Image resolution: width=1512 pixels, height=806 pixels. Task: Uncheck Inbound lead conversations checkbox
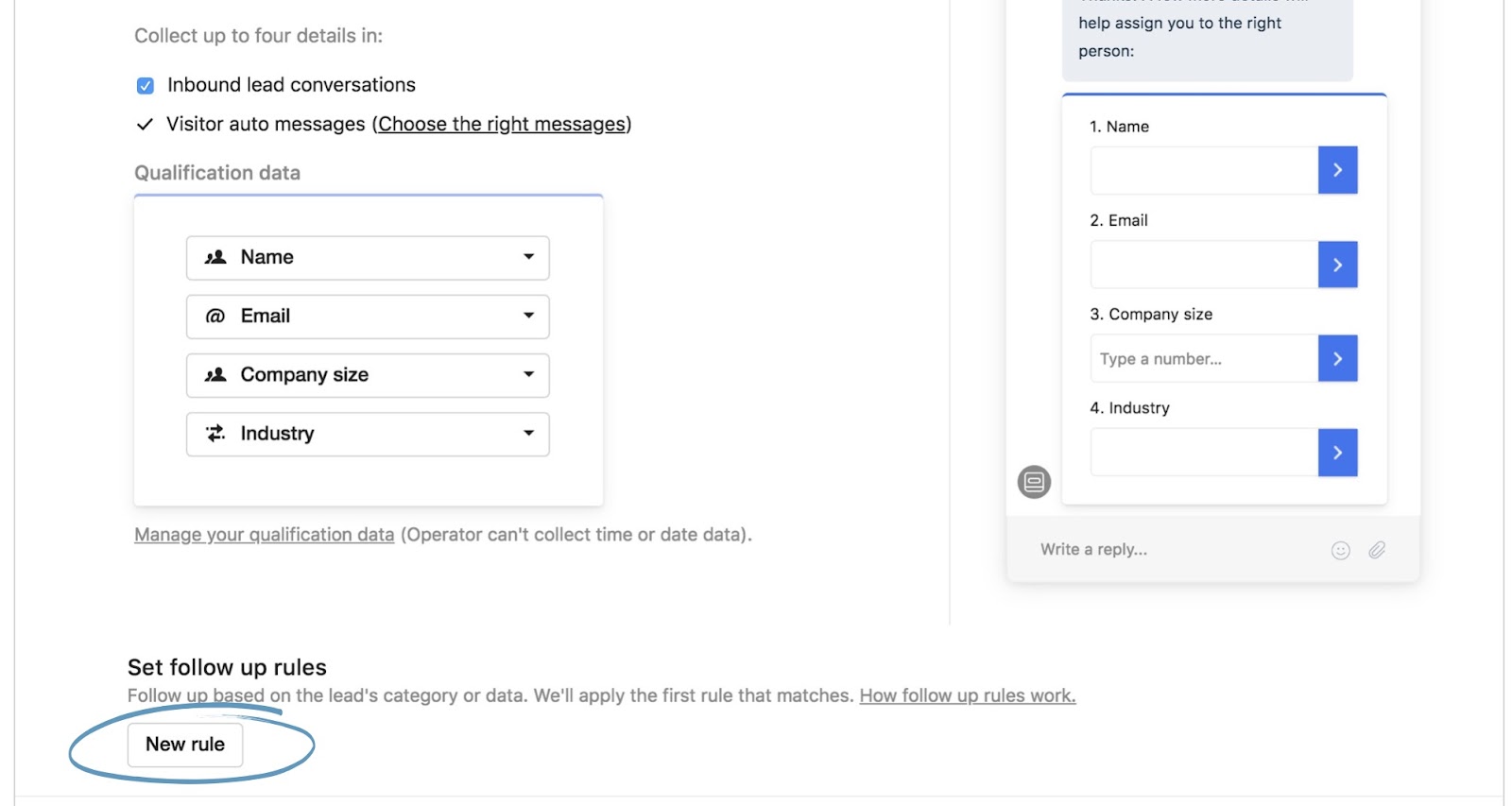(146, 86)
